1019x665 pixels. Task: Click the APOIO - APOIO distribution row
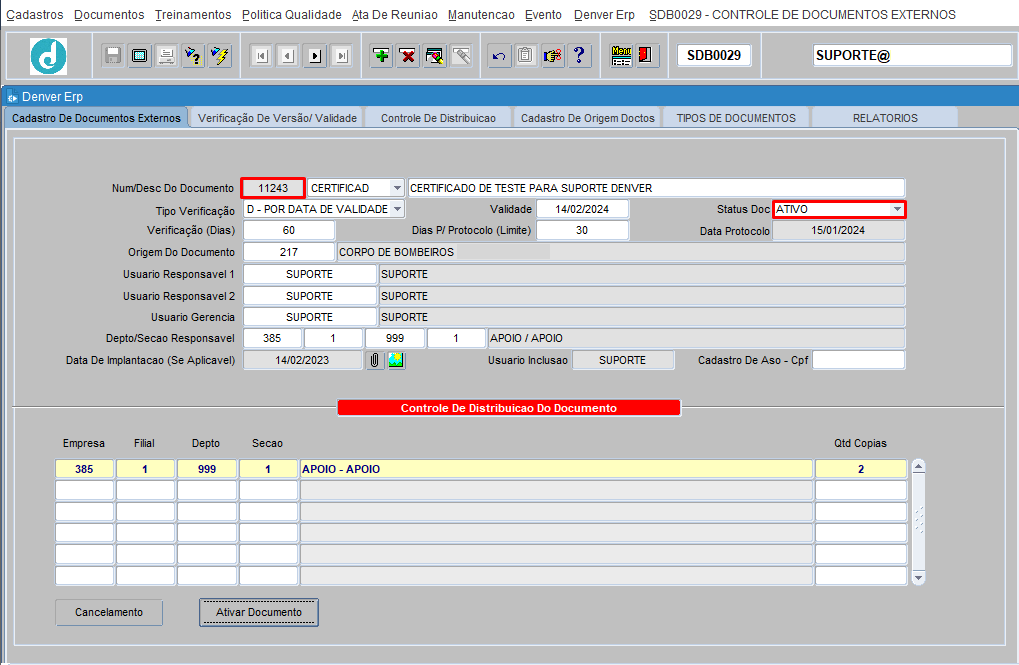tap(556, 469)
